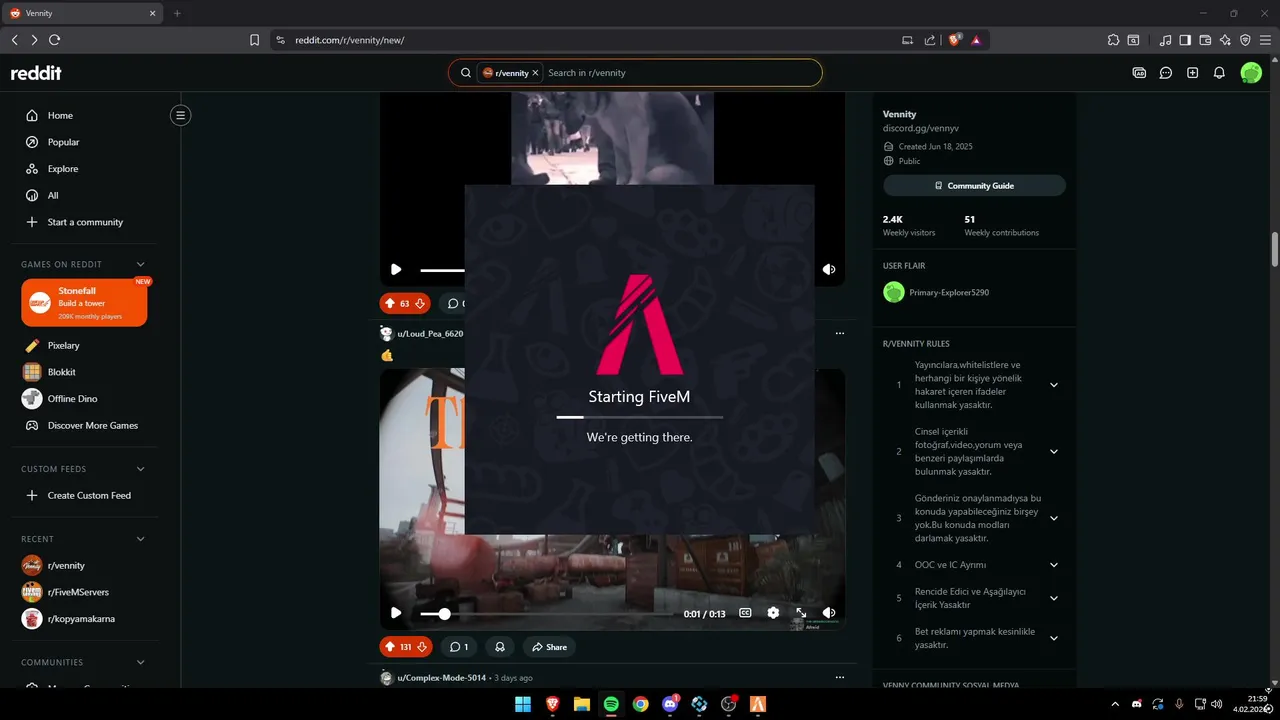Open the notifications bell
Viewport: 1280px width, 720px height.
pyautogui.click(x=1219, y=73)
